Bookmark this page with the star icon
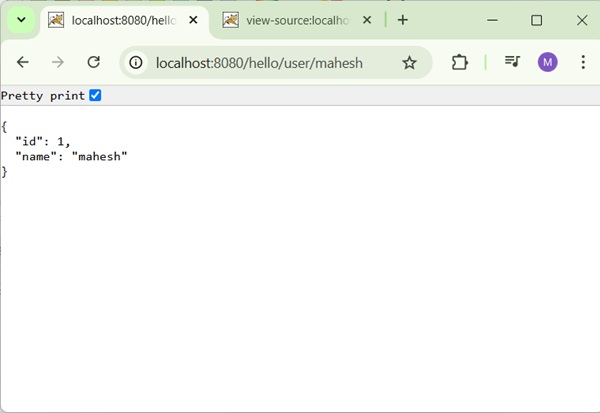 pyautogui.click(x=409, y=62)
